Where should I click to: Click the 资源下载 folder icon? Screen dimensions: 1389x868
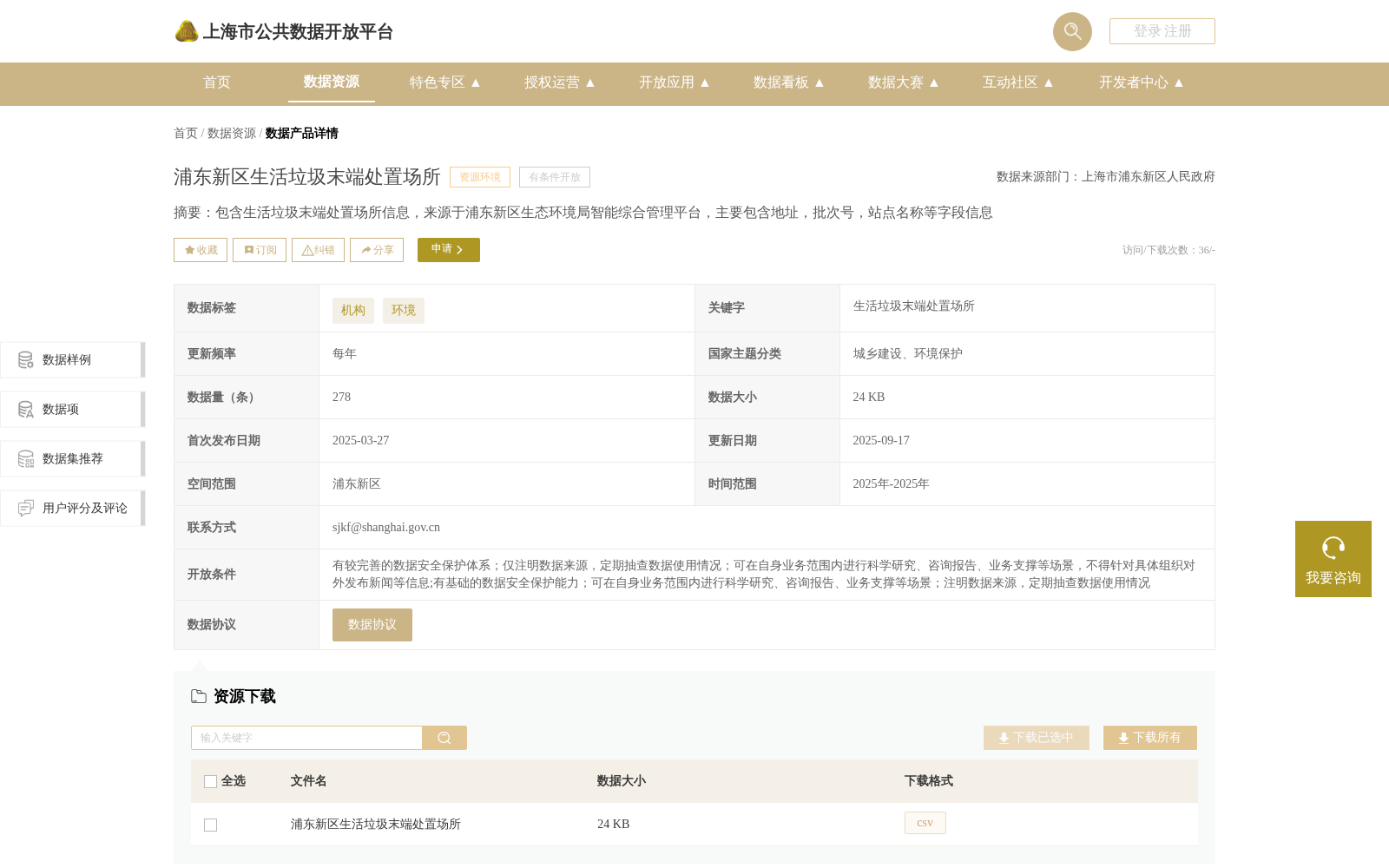199,696
